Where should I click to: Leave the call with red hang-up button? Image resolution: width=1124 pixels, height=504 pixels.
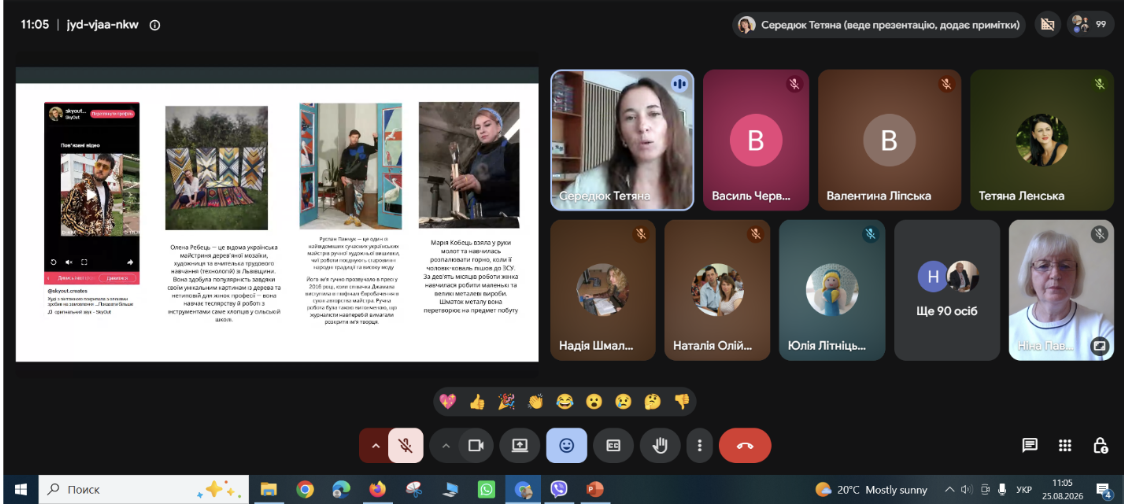click(745, 445)
